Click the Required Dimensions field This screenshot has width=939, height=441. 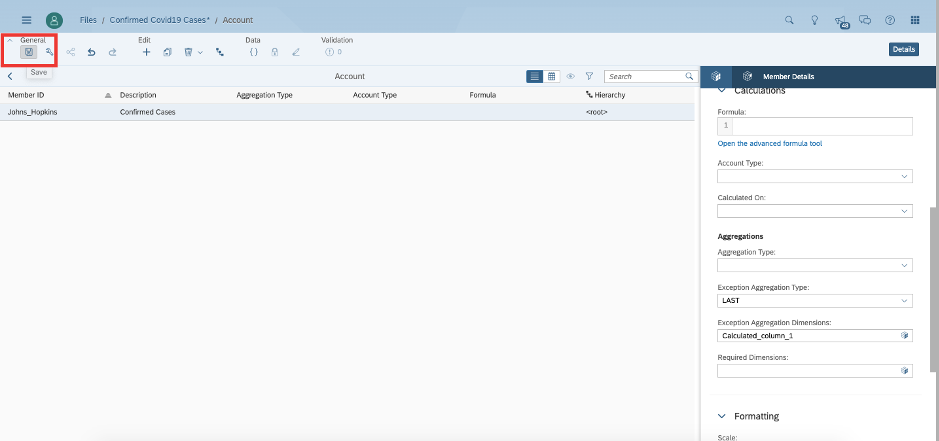814,371
